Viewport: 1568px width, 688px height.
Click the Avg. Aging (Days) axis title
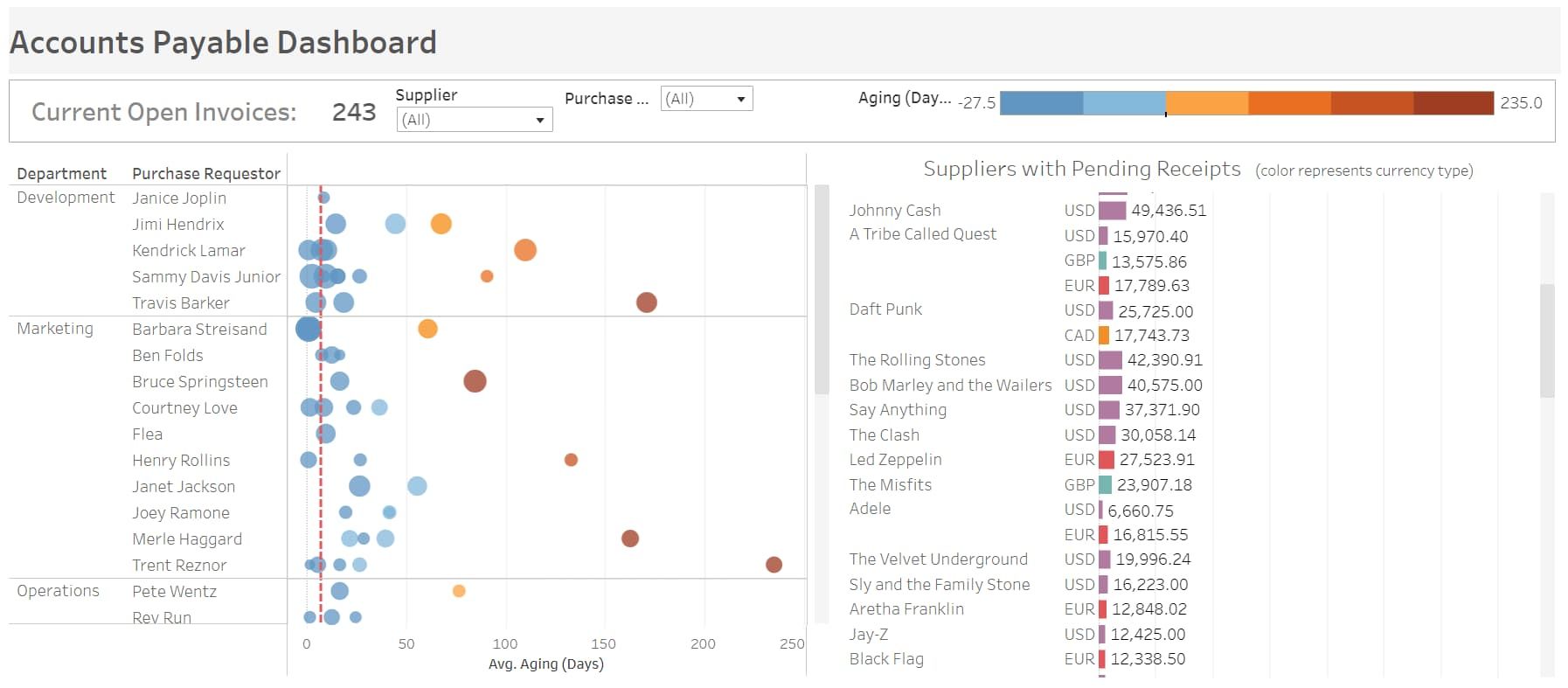pos(546,664)
